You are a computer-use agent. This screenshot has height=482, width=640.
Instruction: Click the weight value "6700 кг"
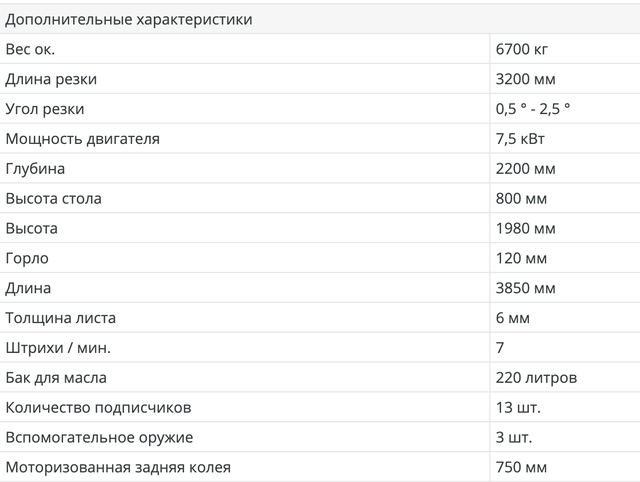pos(522,49)
